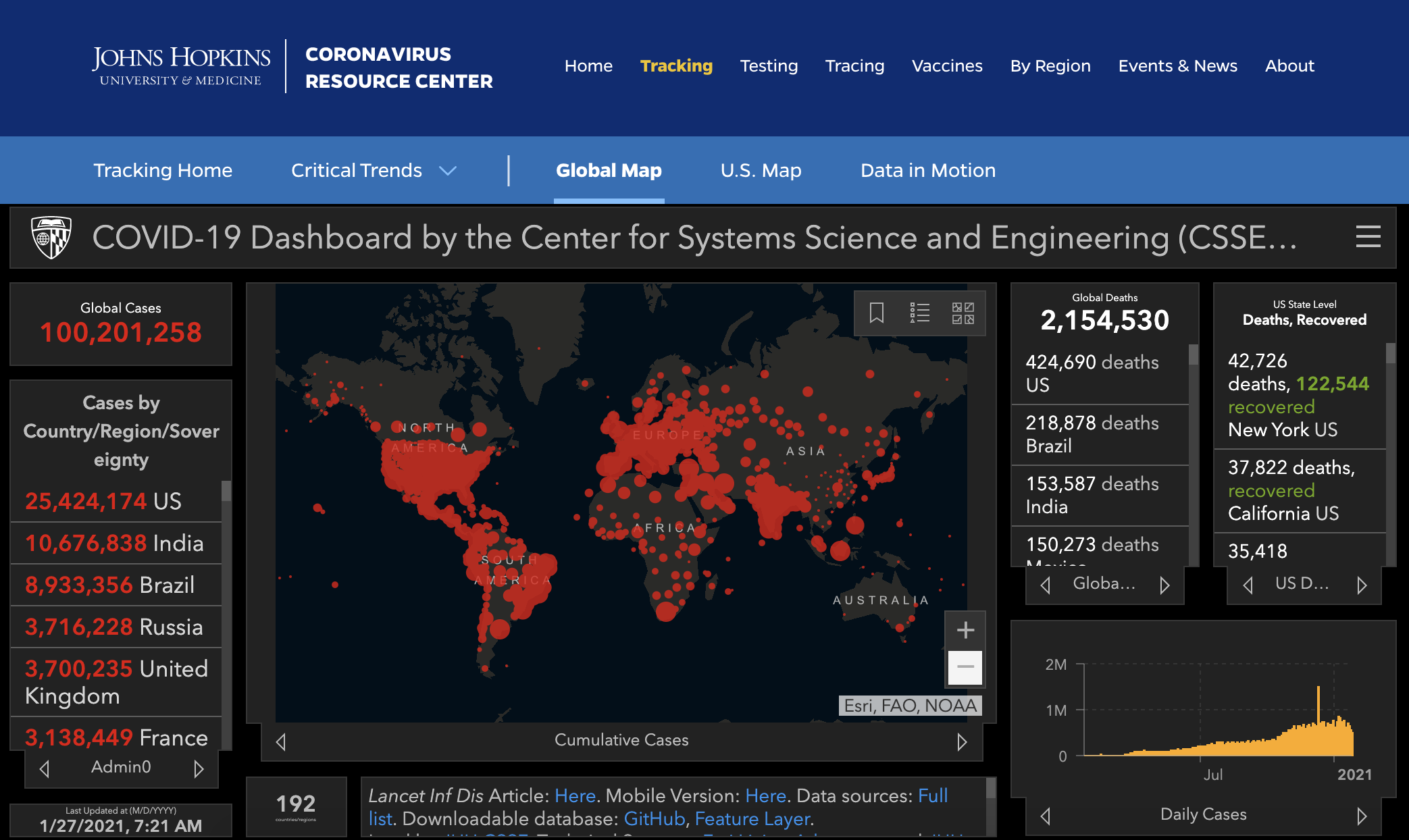Viewport: 1409px width, 840px height.
Task: Zoom out on the map
Action: tap(965, 667)
